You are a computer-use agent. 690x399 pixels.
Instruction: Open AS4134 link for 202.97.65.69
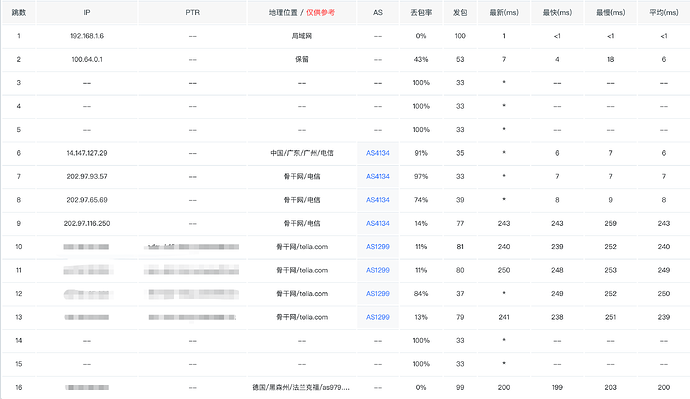(x=378, y=200)
